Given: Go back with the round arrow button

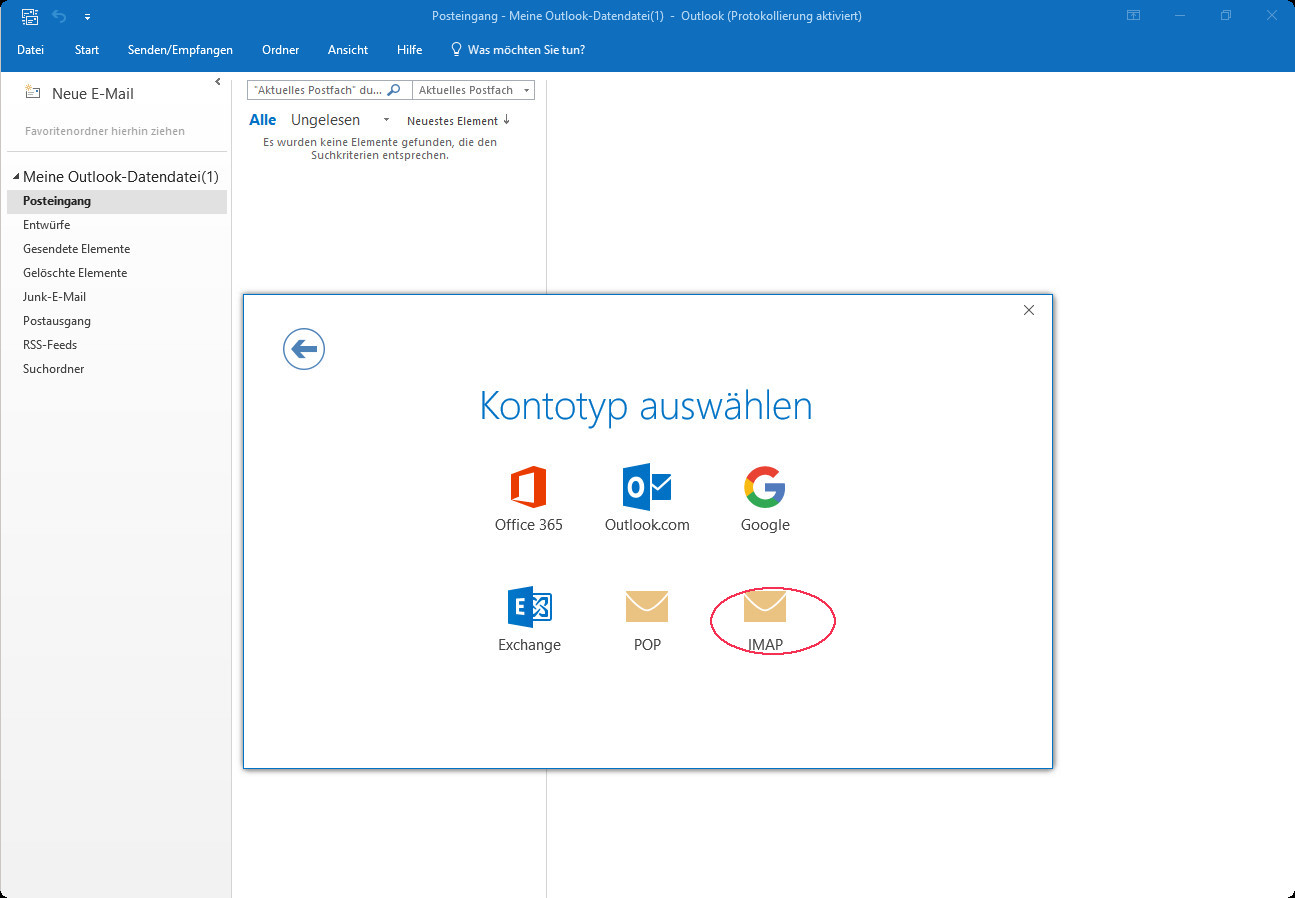Looking at the screenshot, I should (304, 349).
